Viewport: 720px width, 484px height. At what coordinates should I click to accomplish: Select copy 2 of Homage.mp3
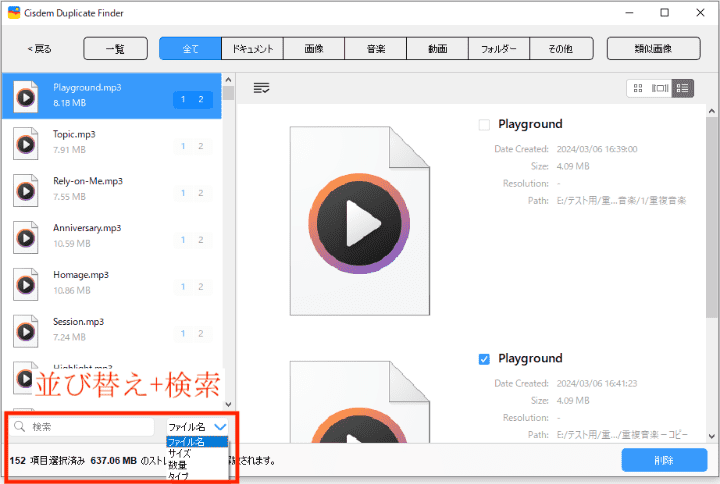tap(201, 287)
